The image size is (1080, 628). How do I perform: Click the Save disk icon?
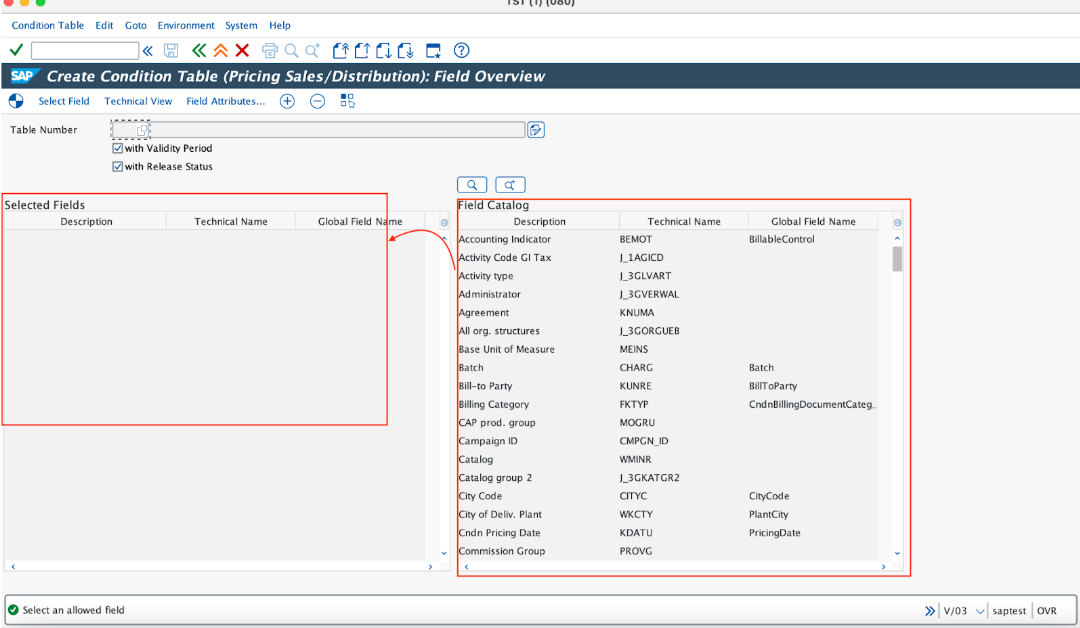click(x=171, y=50)
